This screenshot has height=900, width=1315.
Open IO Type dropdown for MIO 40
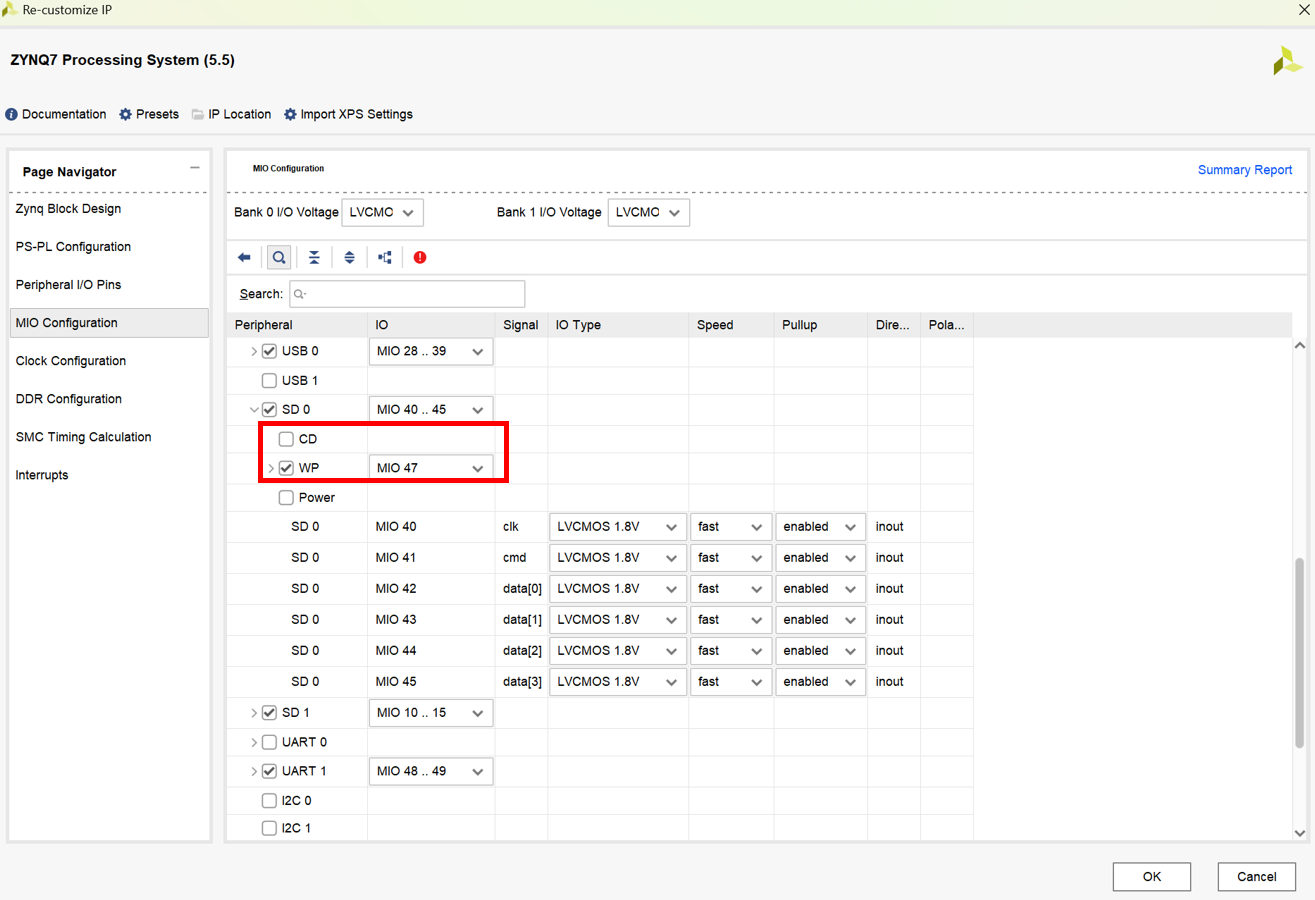point(618,526)
